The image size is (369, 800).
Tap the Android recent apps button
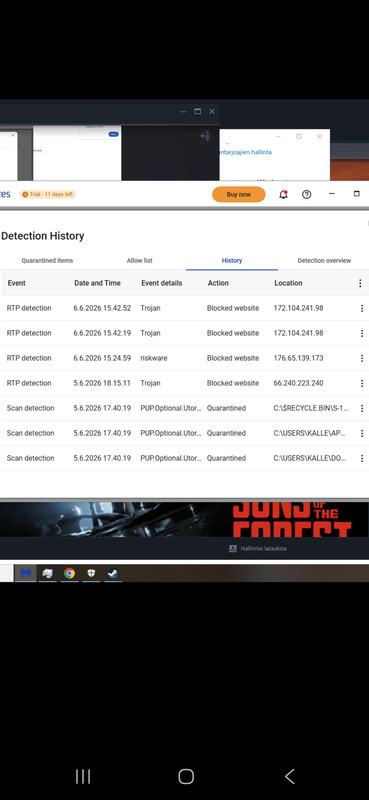(x=83, y=777)
